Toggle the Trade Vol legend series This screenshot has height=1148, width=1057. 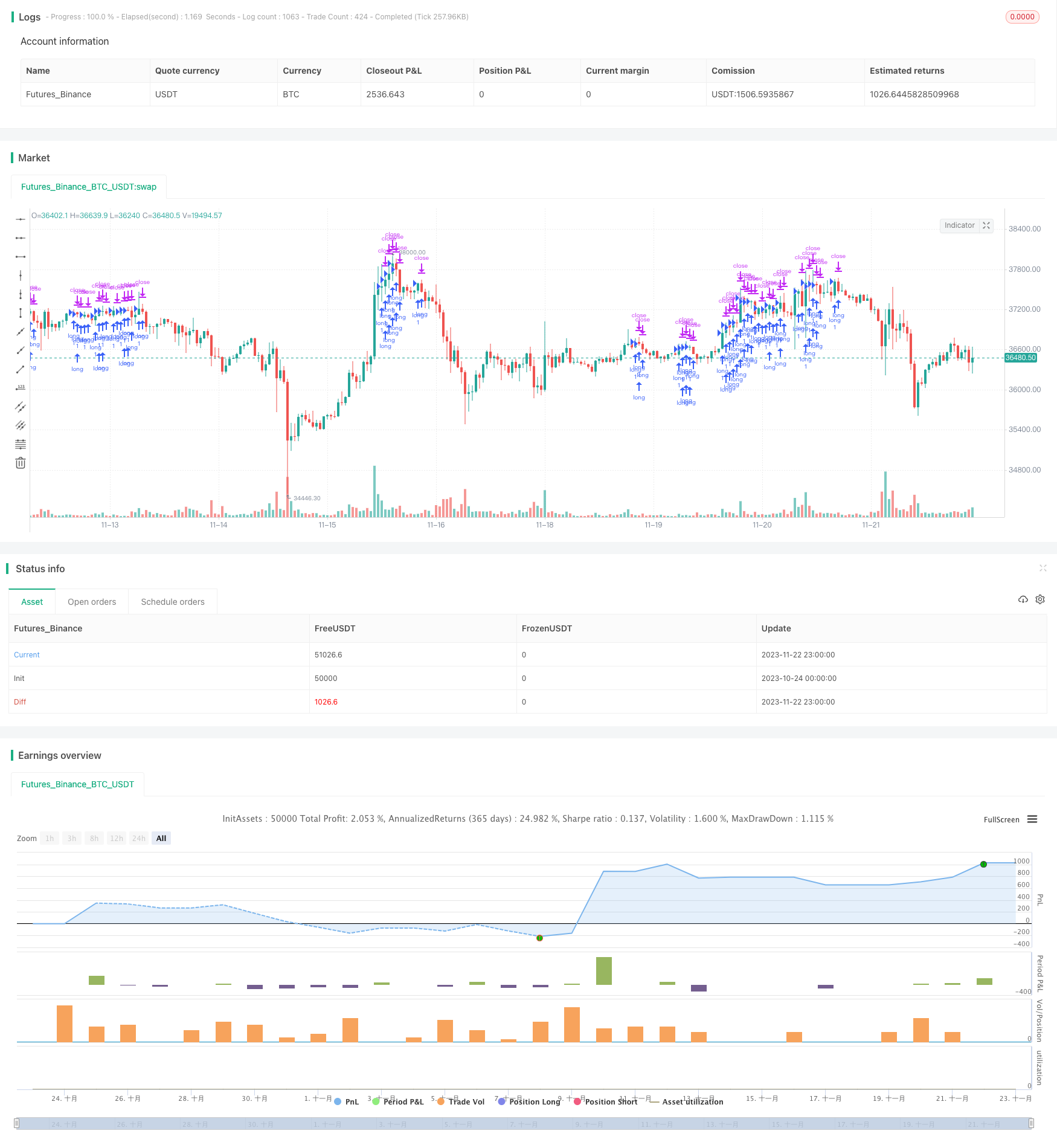coord(461,1101)
